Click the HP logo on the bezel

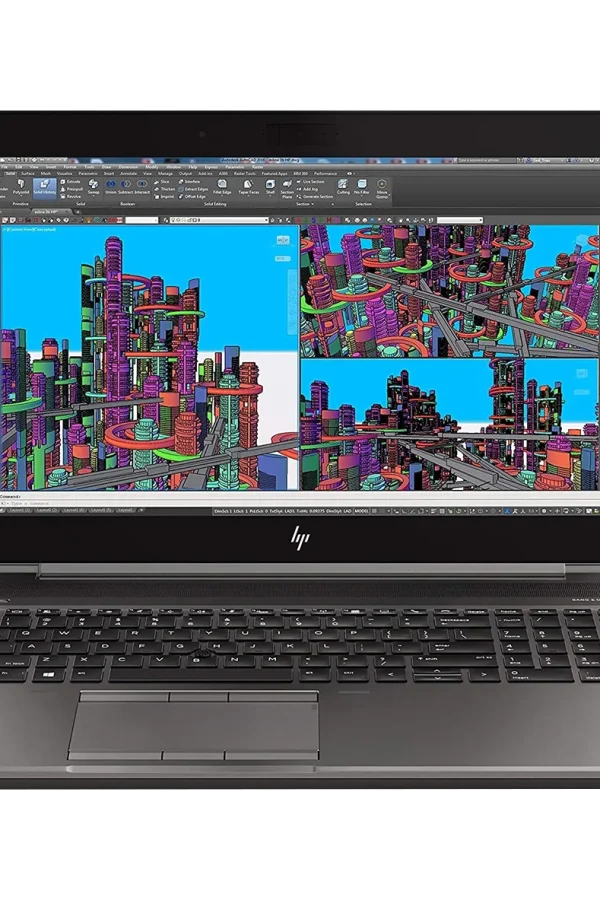(x=300, y=538)
